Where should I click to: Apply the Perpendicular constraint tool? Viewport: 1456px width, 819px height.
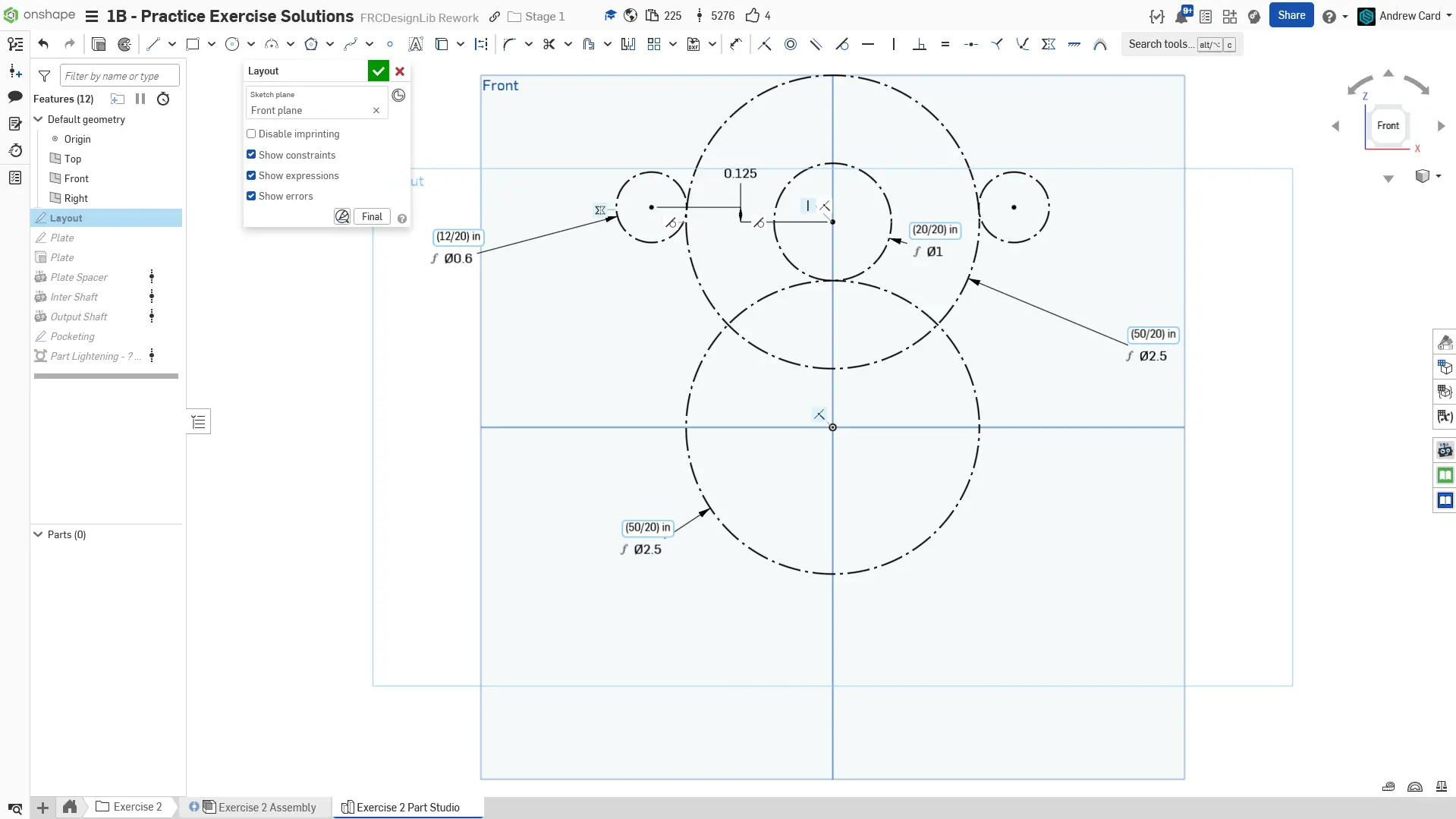(x=920, y=44)
